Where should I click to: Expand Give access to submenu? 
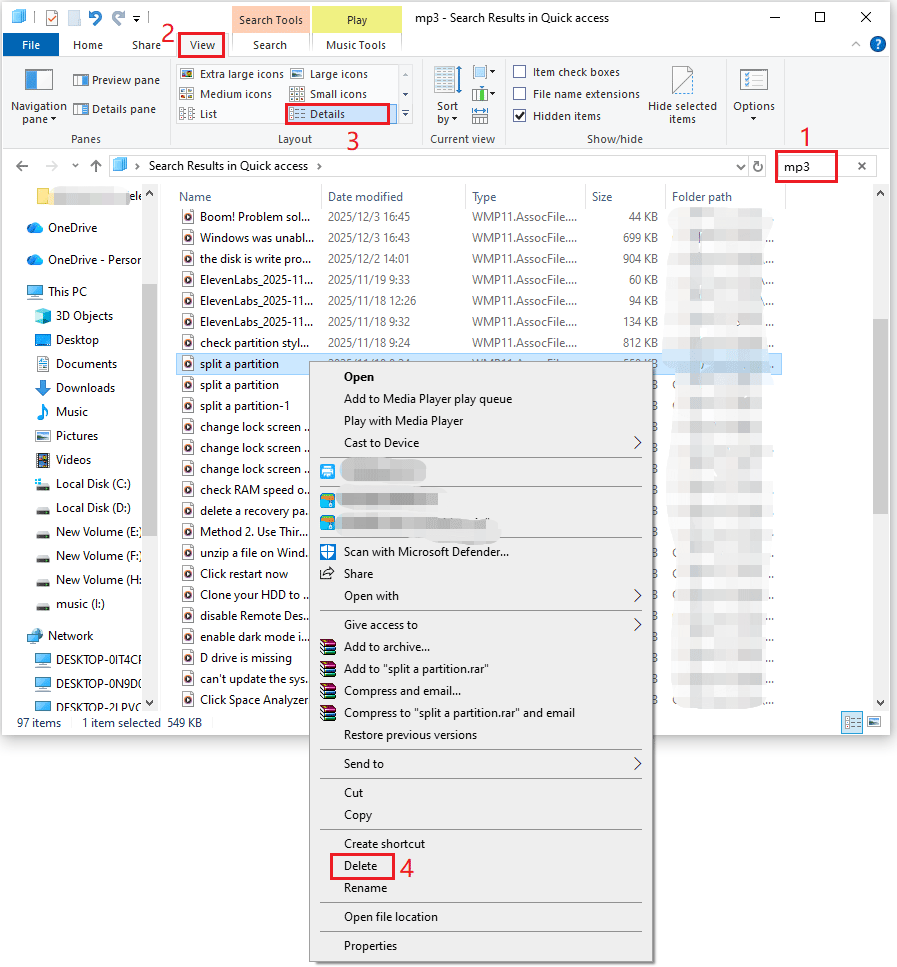click(637, 625)
